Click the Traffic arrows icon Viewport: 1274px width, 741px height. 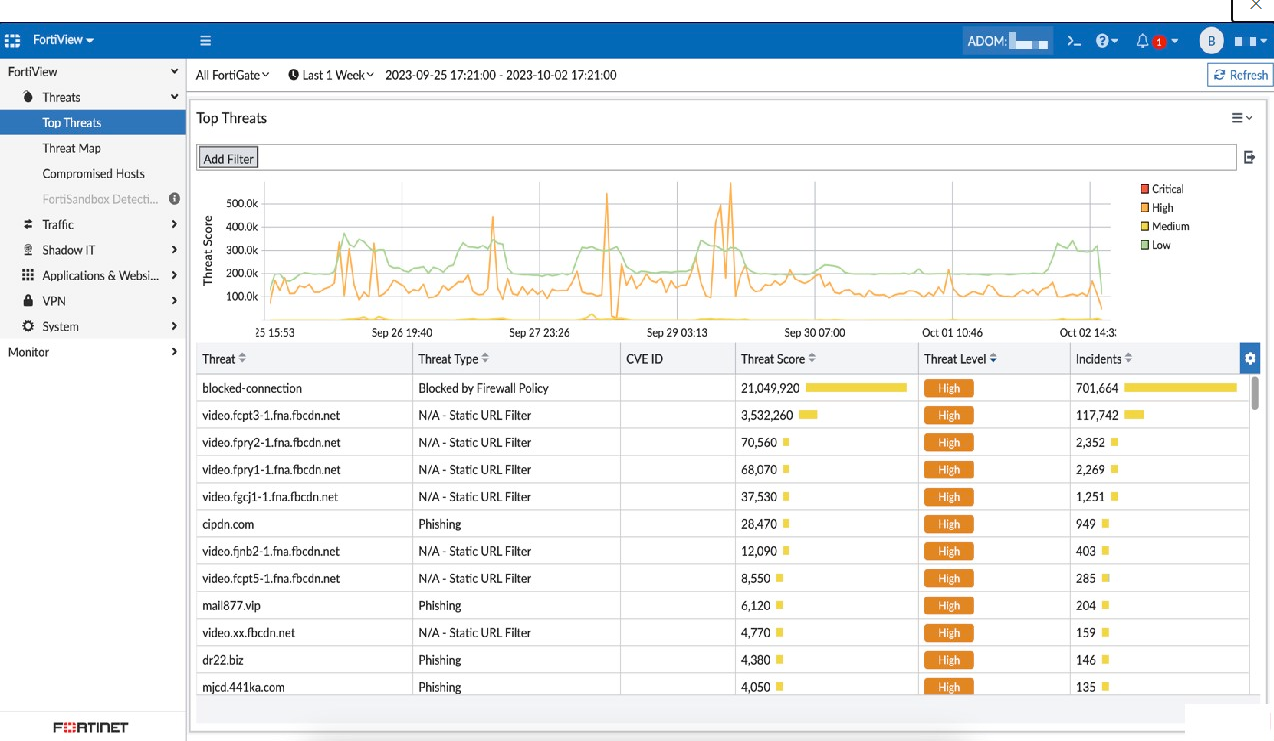point(28,225)
